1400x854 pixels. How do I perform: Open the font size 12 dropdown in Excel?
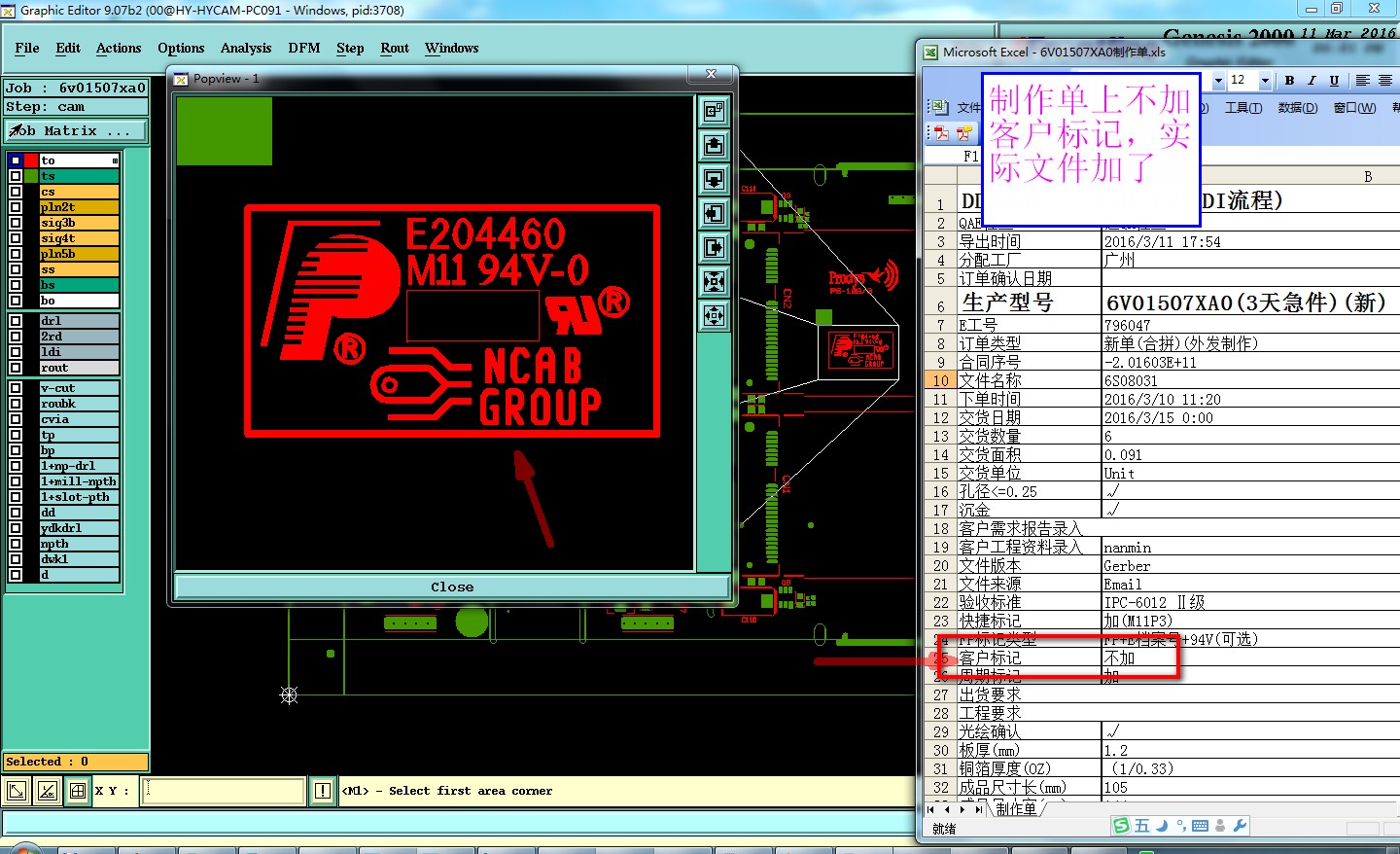click(x=1265, y=81)
